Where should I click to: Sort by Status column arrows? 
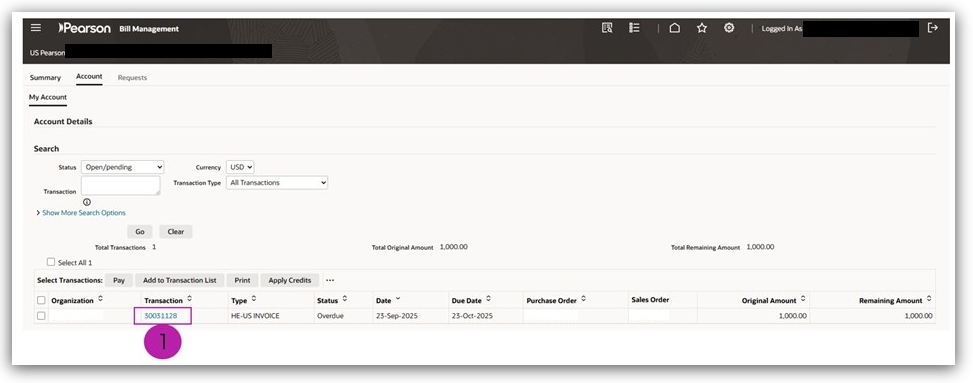coord(344,299)
